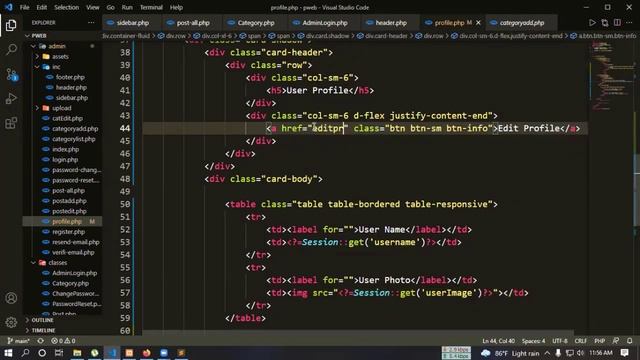Show hidden system tray icons chevron
Screen dimensions: 640x360
[x=547, y=353]
